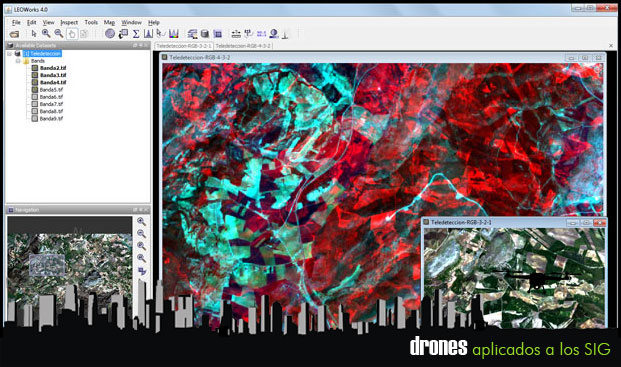Select Banda9.tif in the bands list
The image size is (621, 367).
pos(51,118)
